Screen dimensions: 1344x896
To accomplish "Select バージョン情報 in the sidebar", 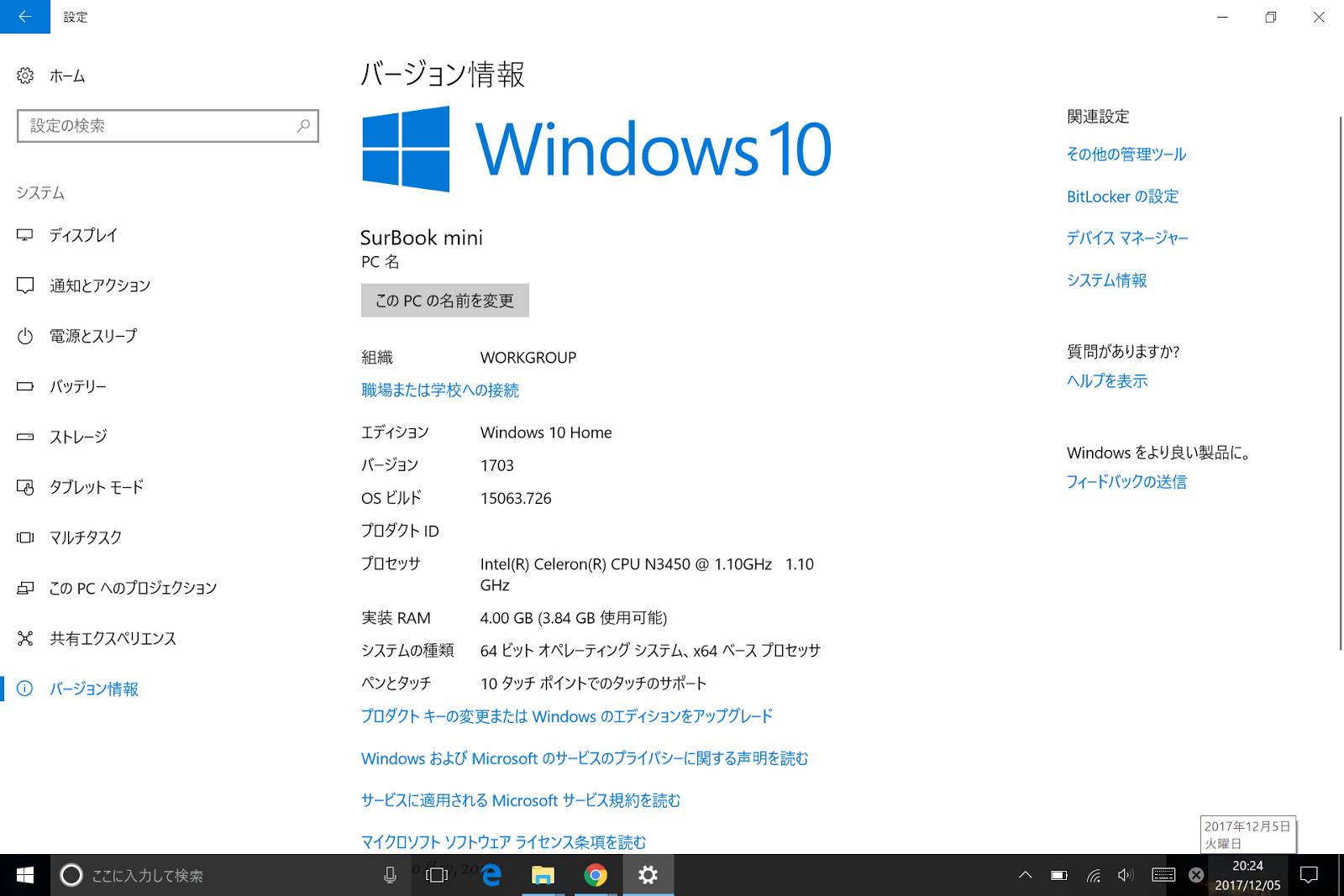I will pyautogui.click(x=94, y=689).
